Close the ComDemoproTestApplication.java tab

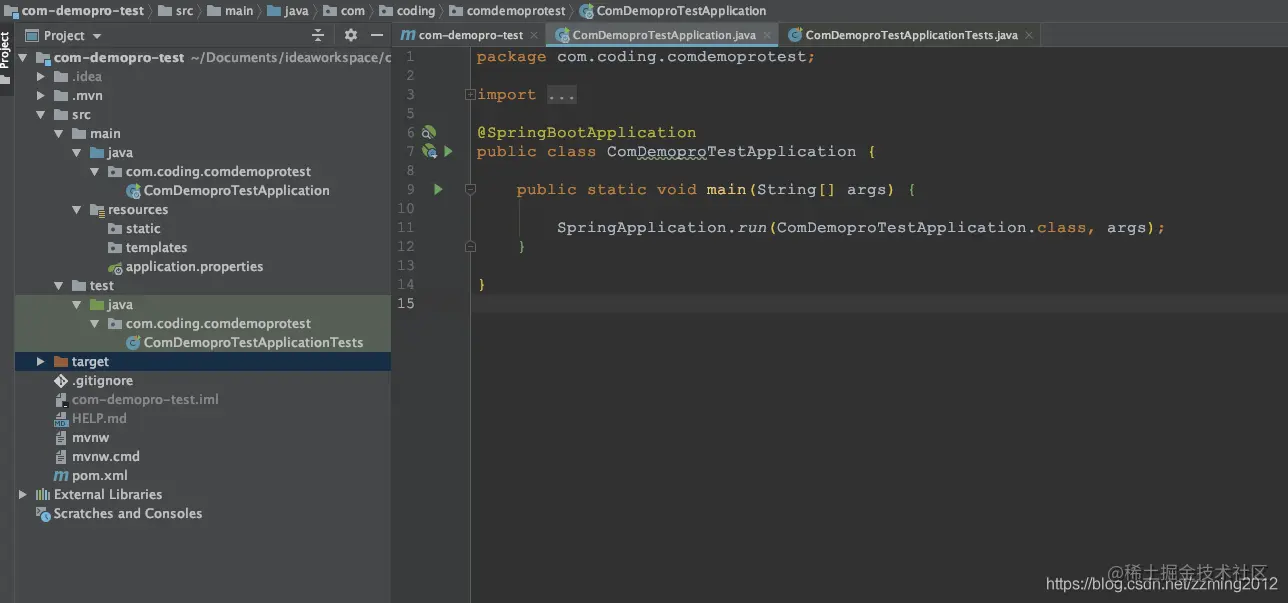[767, 35]
